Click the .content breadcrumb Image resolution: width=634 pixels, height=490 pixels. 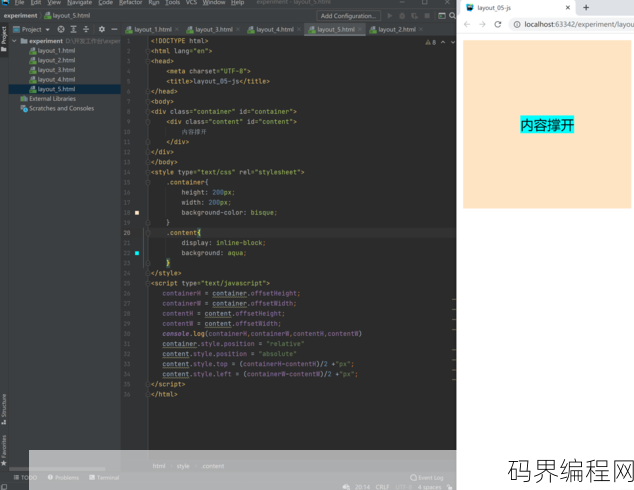[213, 466]
